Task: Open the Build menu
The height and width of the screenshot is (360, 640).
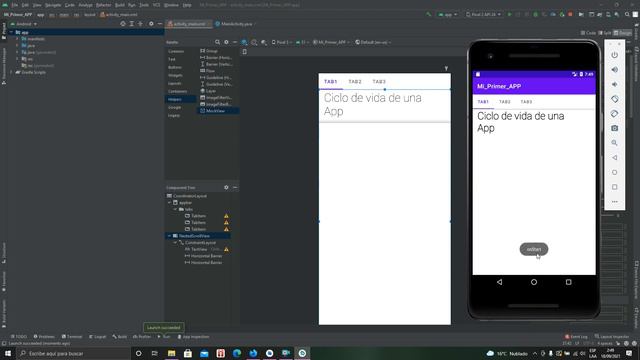Action: 120,5
